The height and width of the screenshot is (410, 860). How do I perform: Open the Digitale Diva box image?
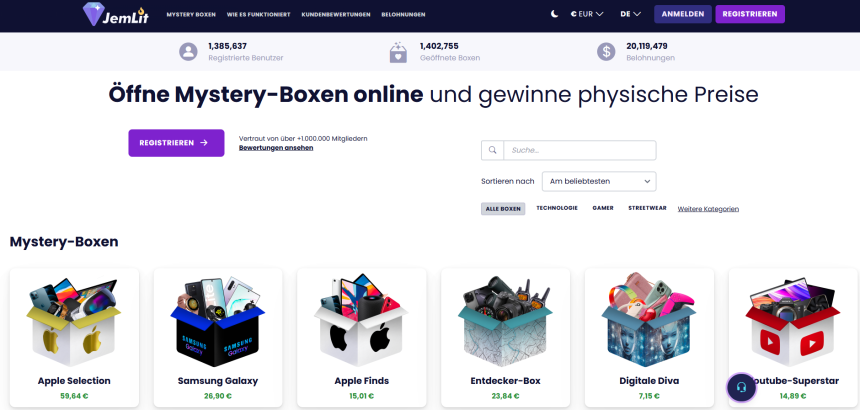649,321
